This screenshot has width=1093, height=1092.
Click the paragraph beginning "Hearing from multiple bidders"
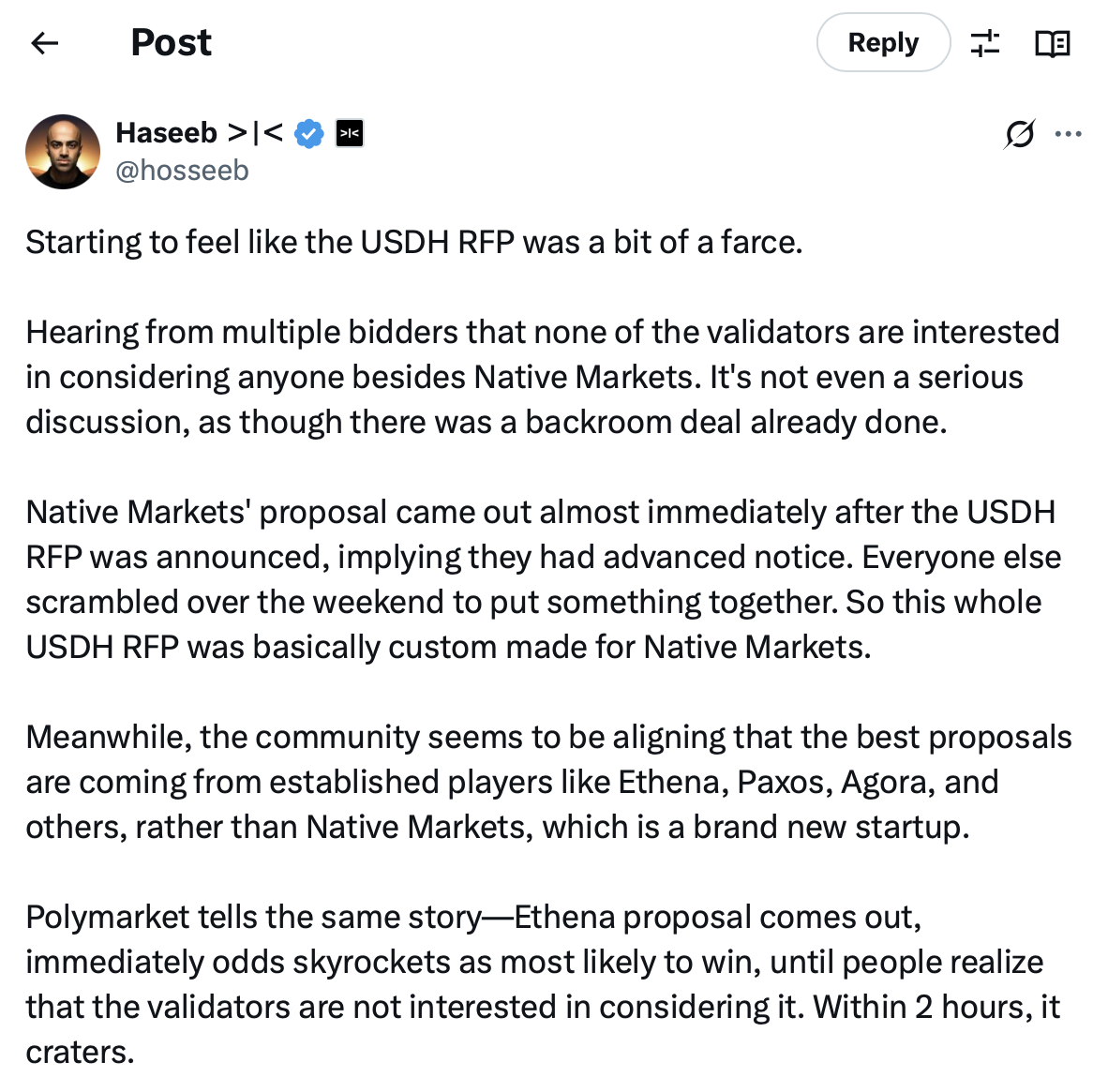tap(542, 377)
